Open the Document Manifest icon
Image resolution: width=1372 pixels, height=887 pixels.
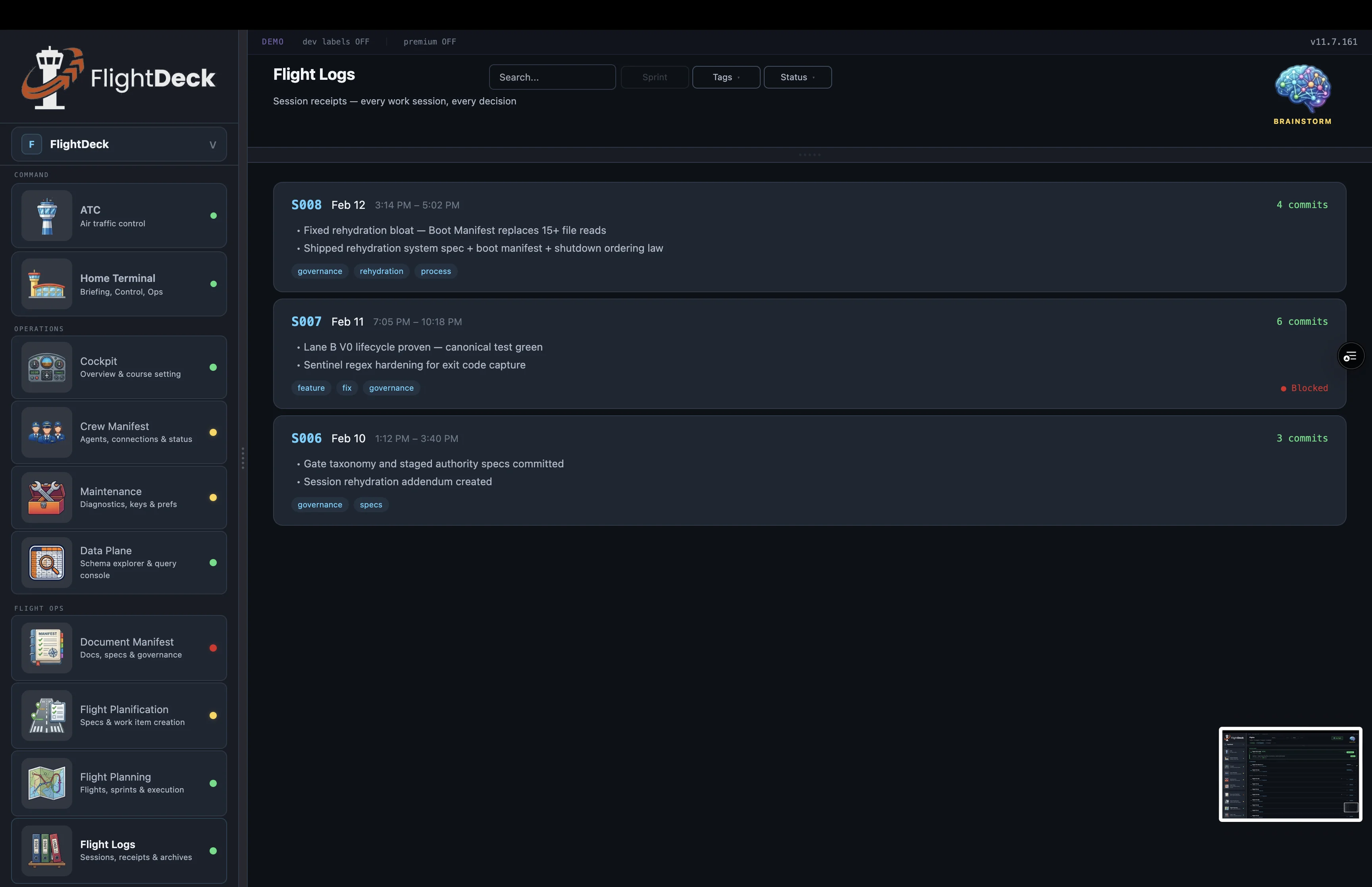46,648
